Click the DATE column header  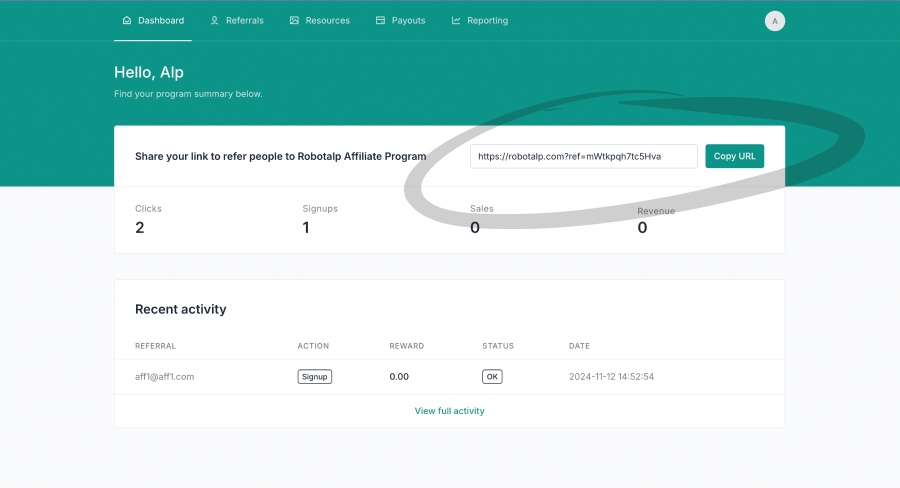(x=579, y=346)
